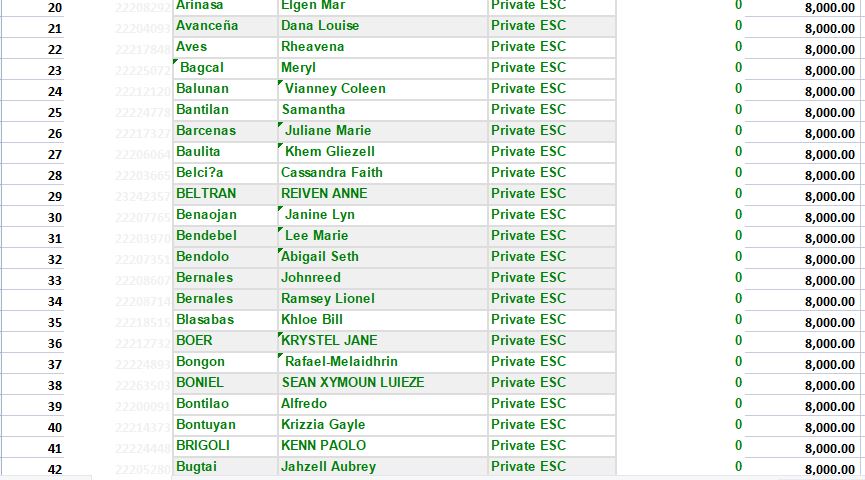Select row 29 header

pos(54,196)
